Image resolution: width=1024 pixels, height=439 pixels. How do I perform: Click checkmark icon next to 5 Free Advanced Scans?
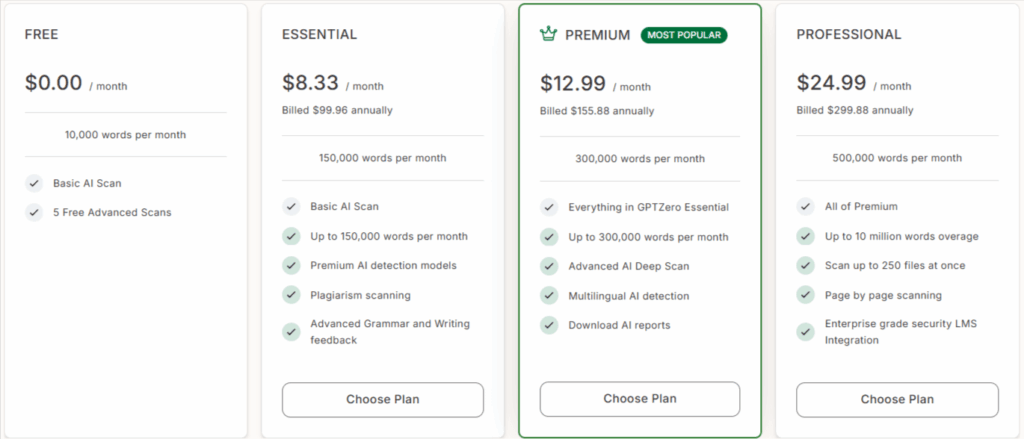(34, 212)
